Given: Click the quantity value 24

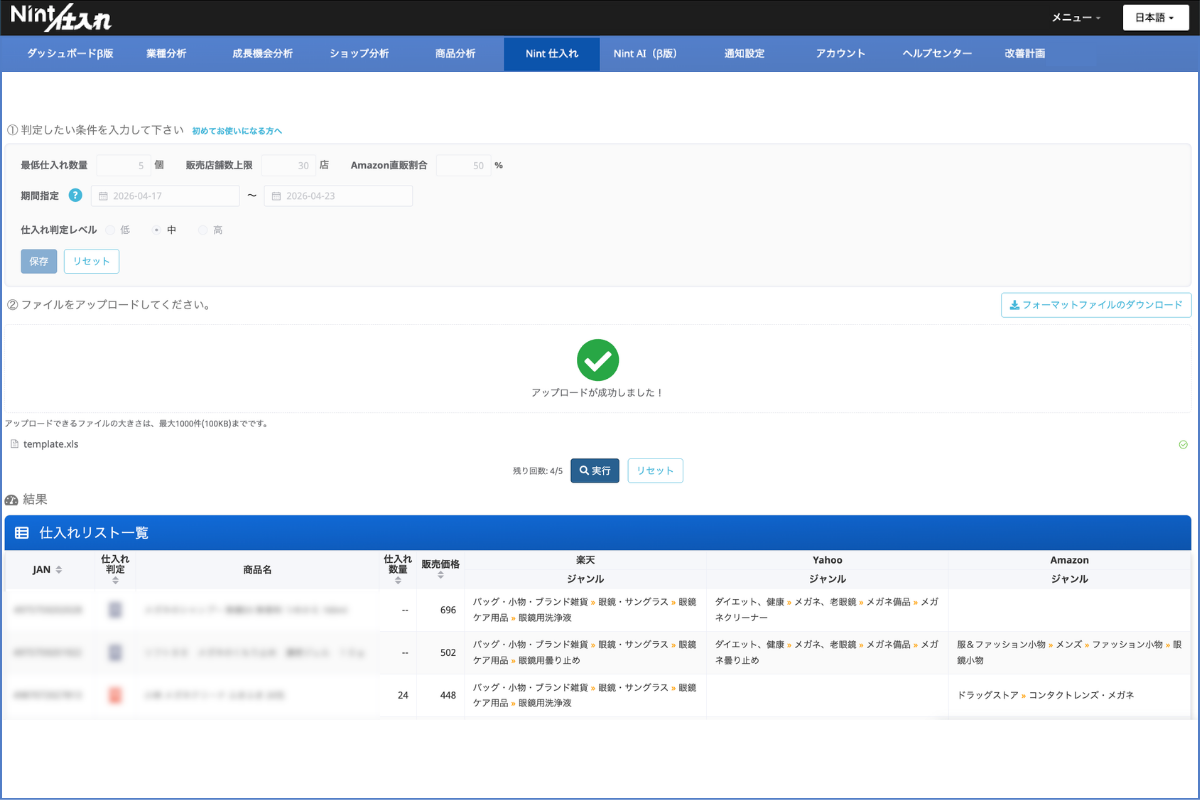Looking at the screenshot, I should 402,695.
